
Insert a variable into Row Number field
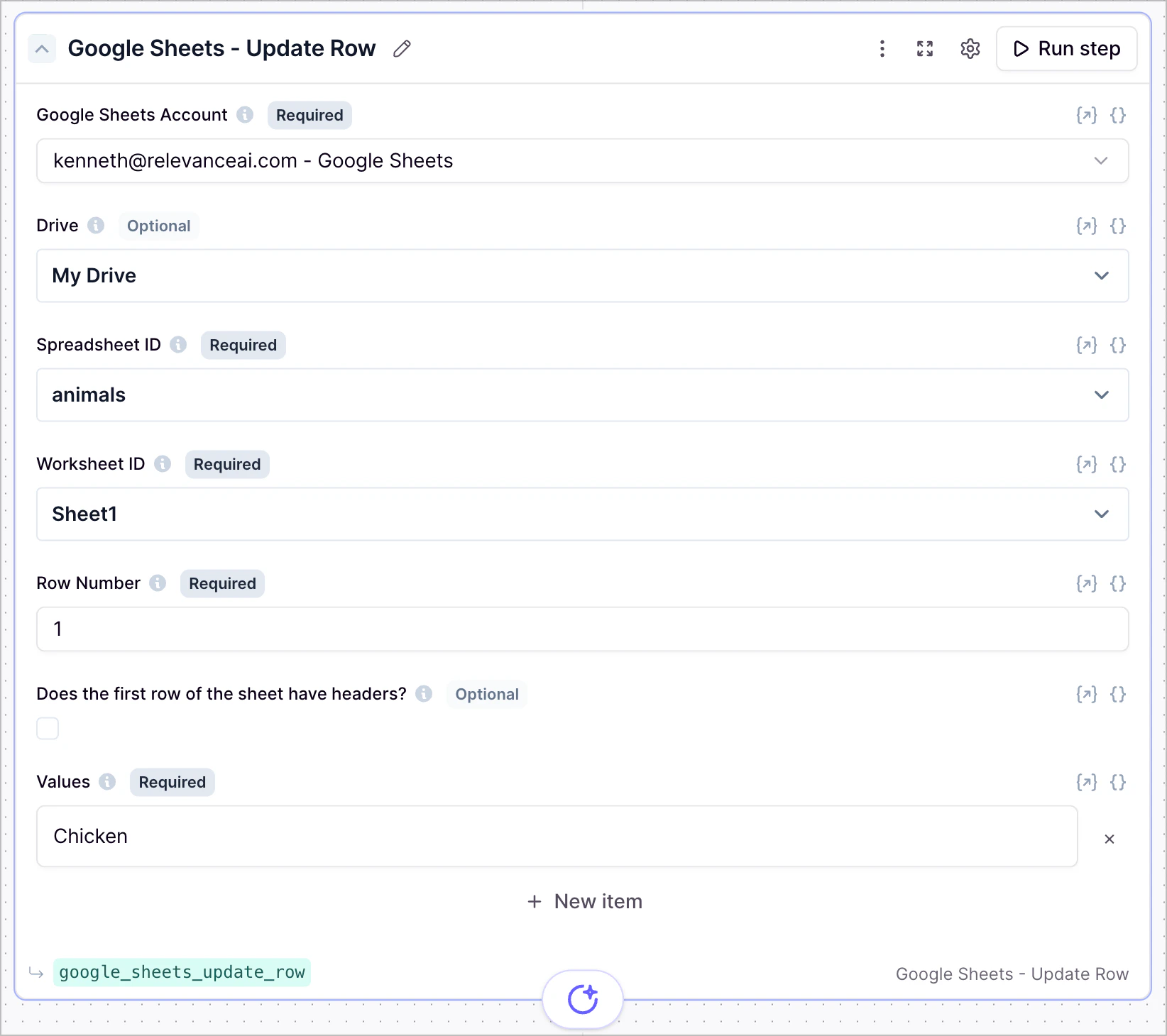1086,583
